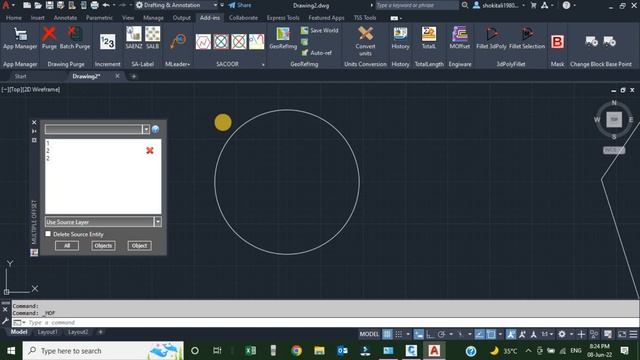Image resolution: width=640 pixels, height=360 pixels.
Task: Click the Share button
Action: (x=240, y=5)
